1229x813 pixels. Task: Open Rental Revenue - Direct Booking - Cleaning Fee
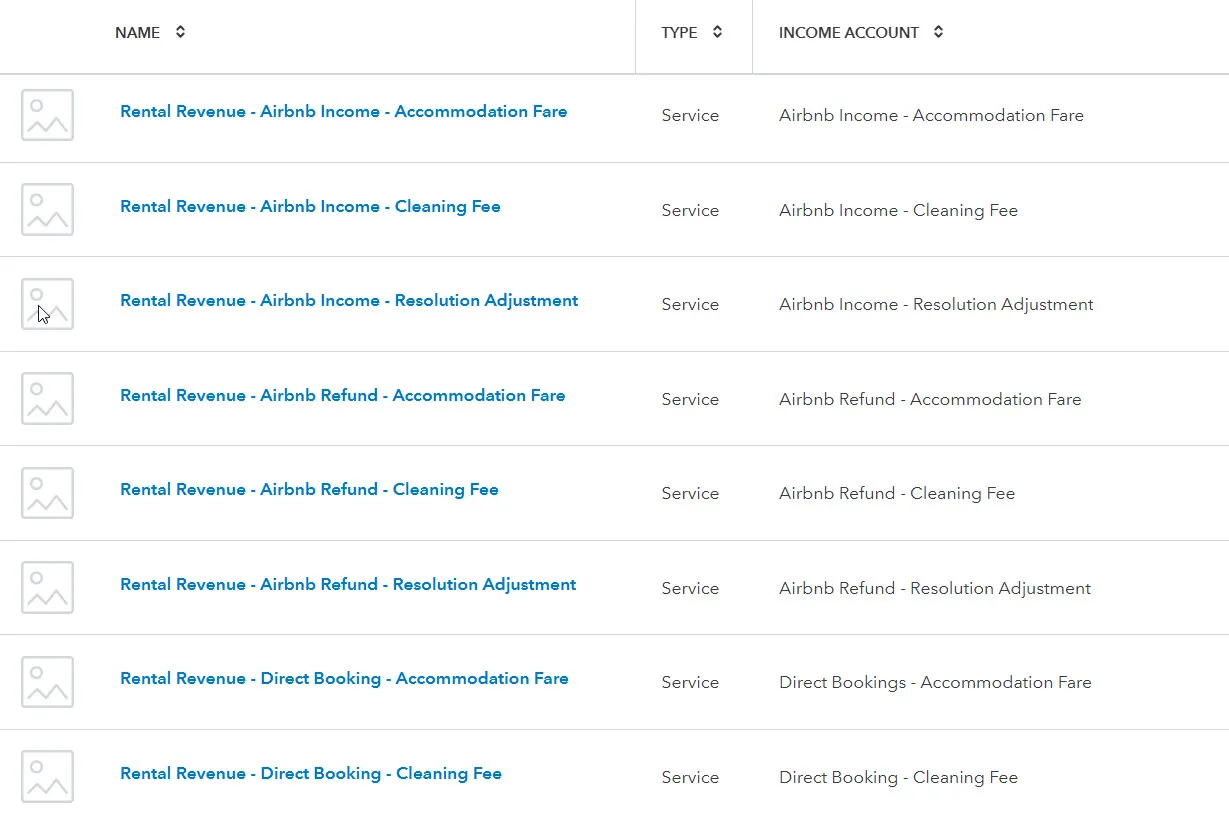311,774
